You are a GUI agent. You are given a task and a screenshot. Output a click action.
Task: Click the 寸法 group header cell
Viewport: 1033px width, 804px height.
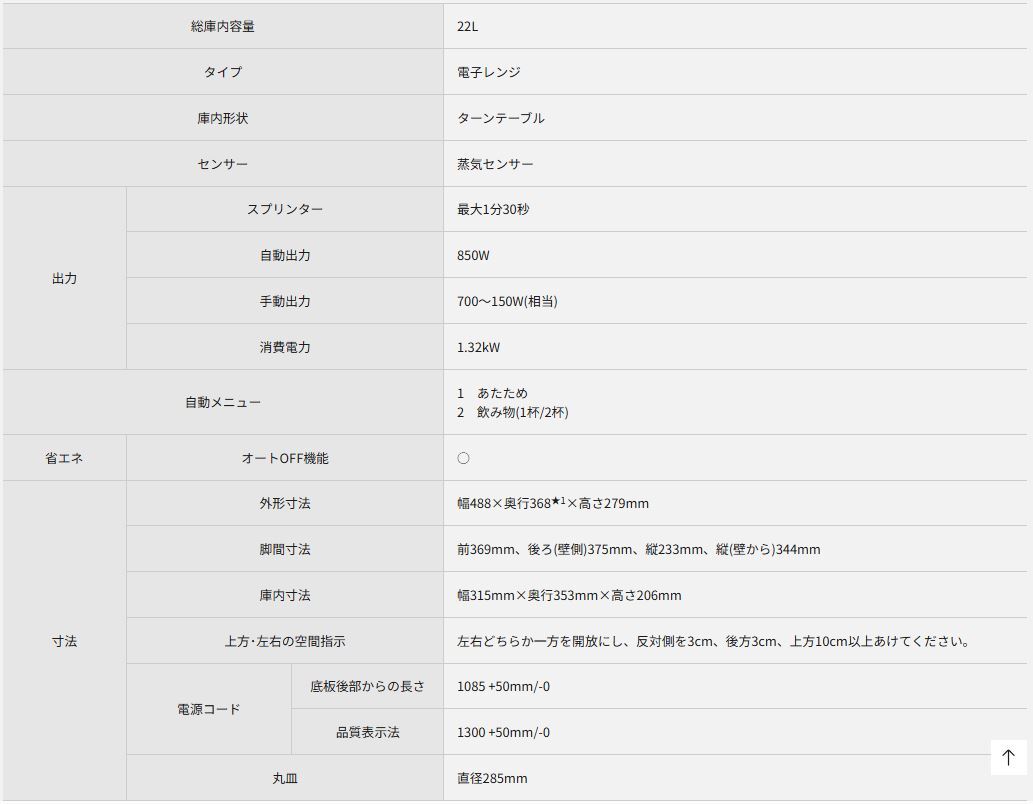tap(65, 641)
